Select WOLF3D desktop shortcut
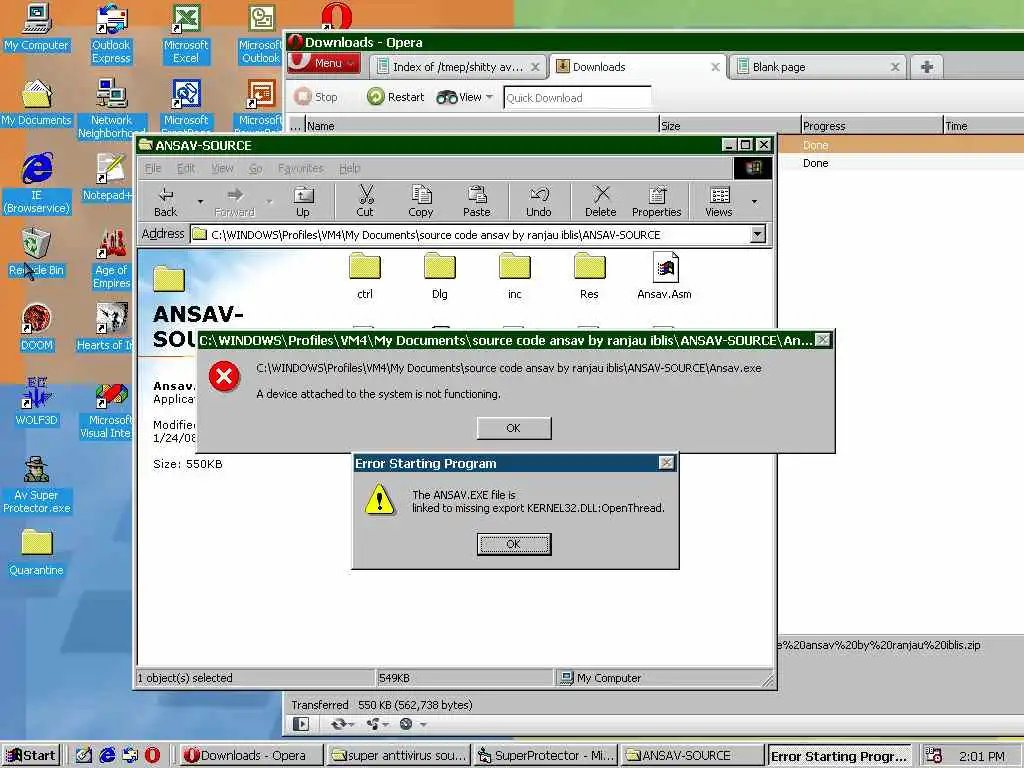 coord(37,402)
